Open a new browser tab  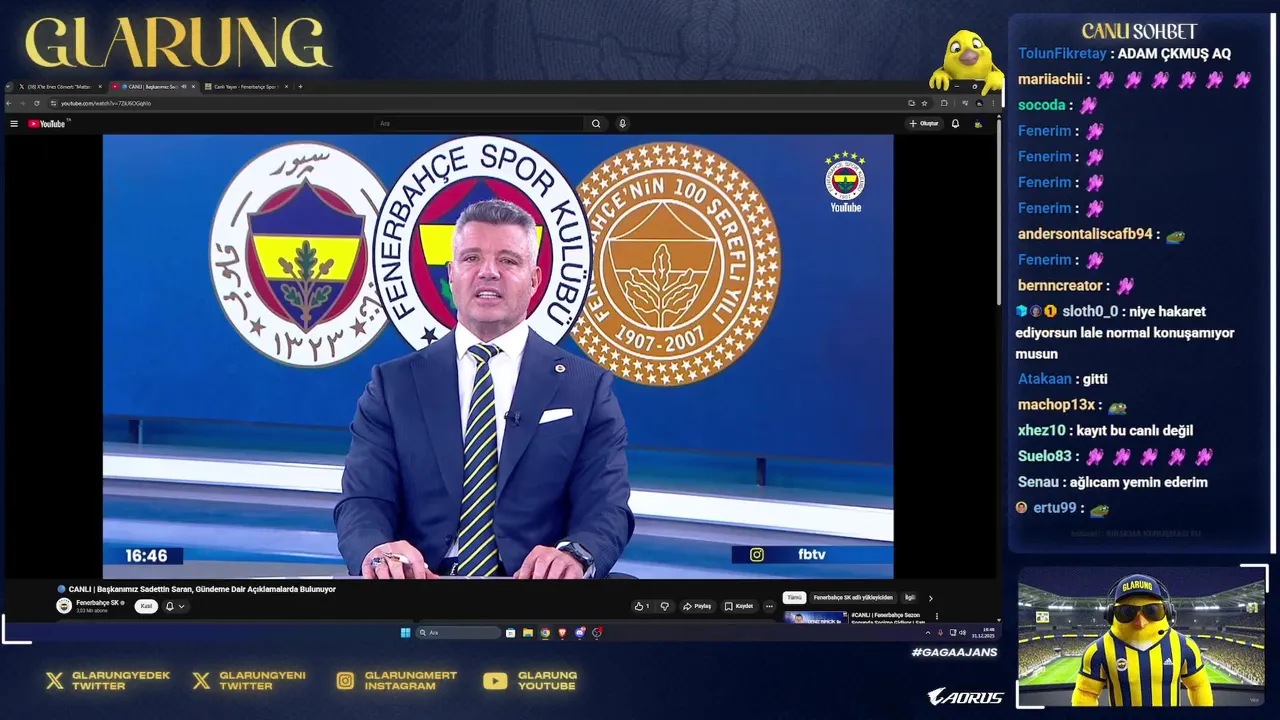click(x=300, y=87)
